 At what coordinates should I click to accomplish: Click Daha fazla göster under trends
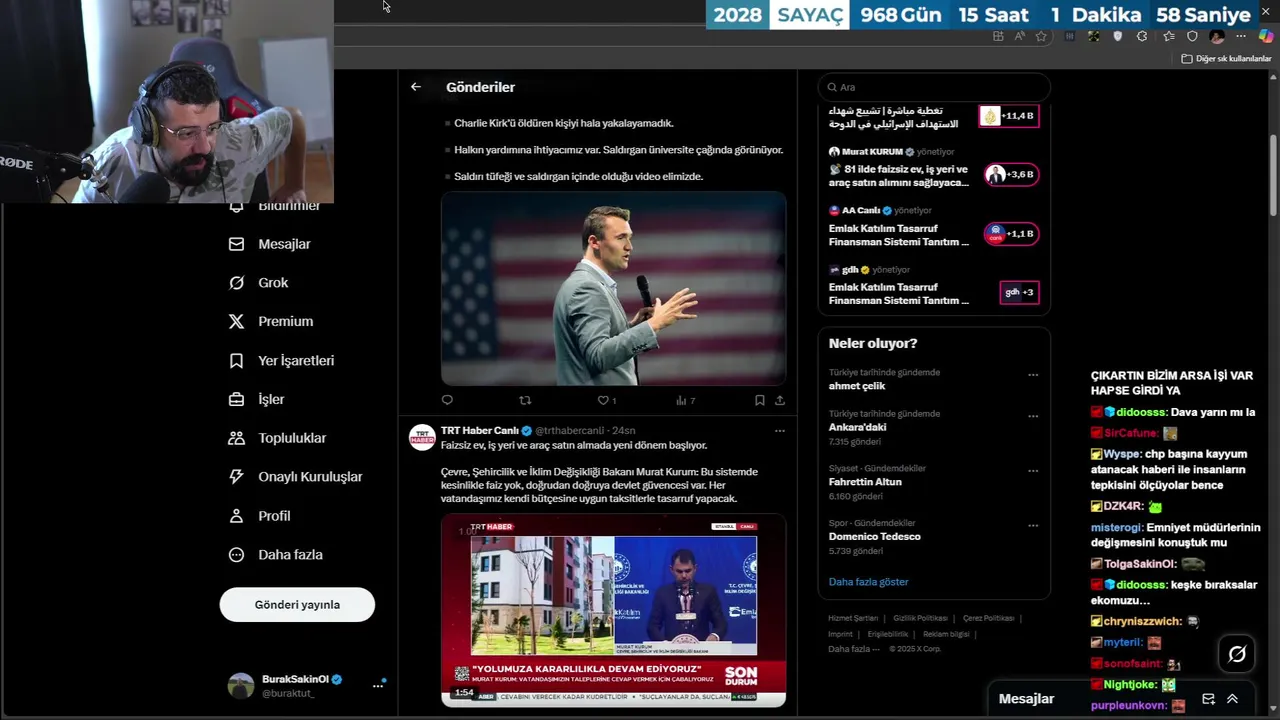point(868,582)
